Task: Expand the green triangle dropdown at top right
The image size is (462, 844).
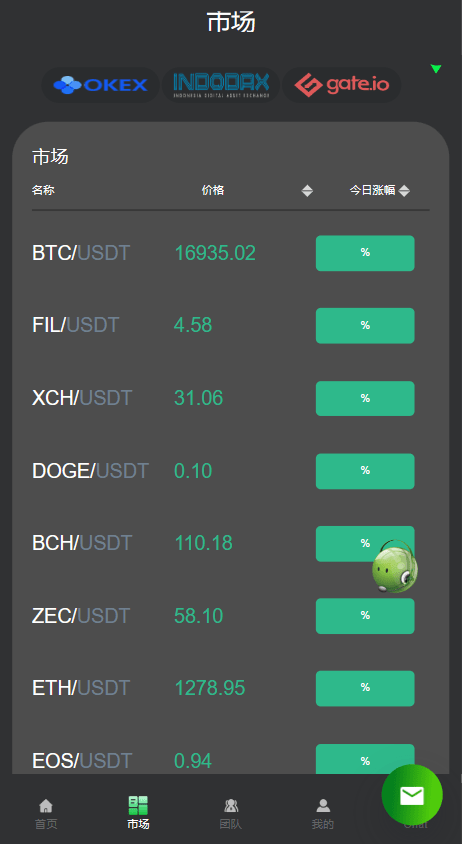Action: (436, 69)
